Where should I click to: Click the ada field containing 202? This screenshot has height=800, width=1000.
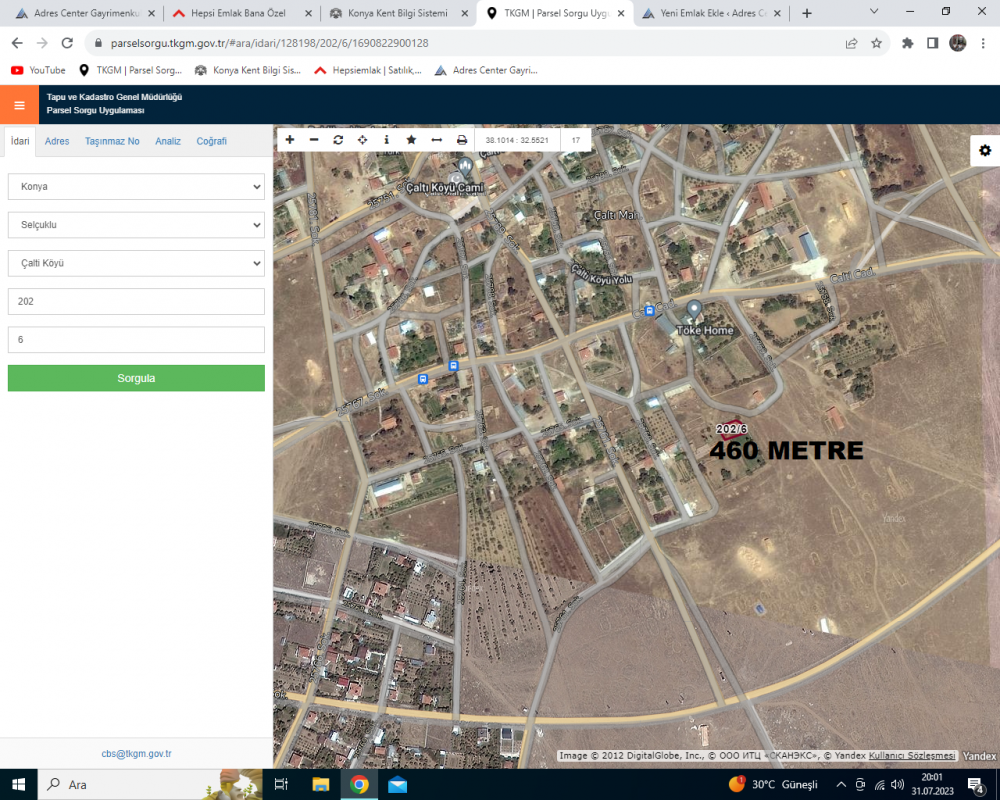click(136, 301)
